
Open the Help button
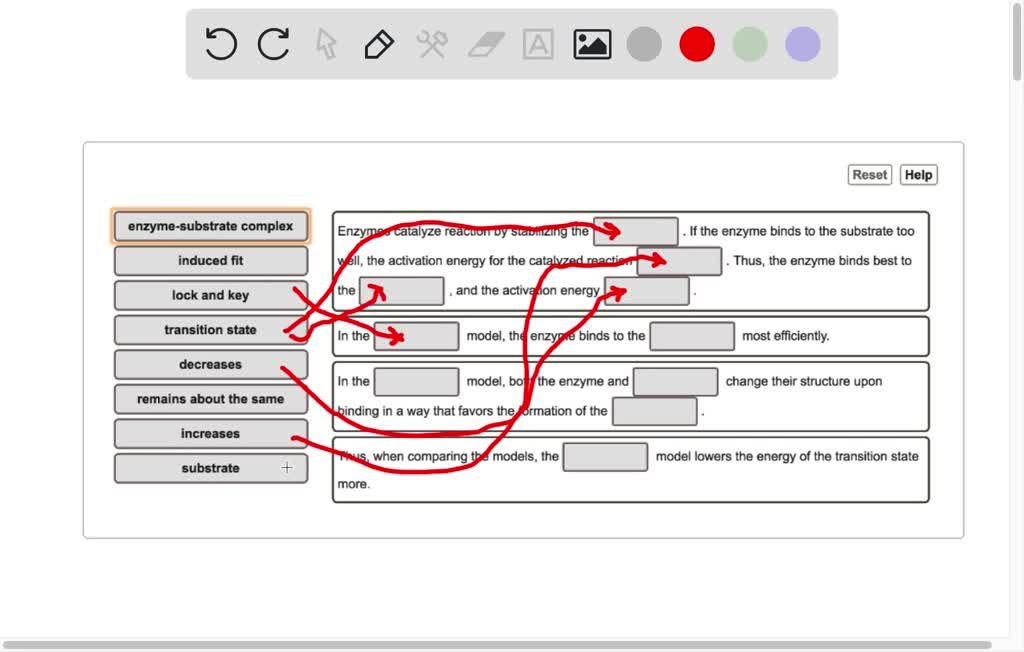tap(918, 175)
